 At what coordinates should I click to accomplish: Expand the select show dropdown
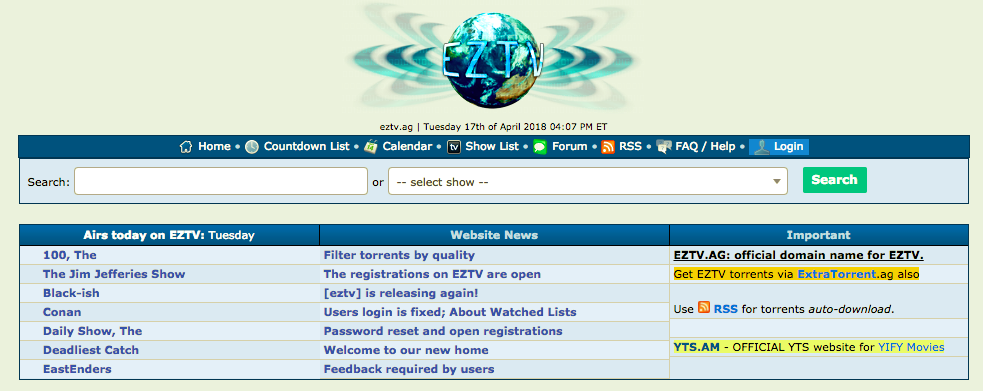click(x=587, y=181)
